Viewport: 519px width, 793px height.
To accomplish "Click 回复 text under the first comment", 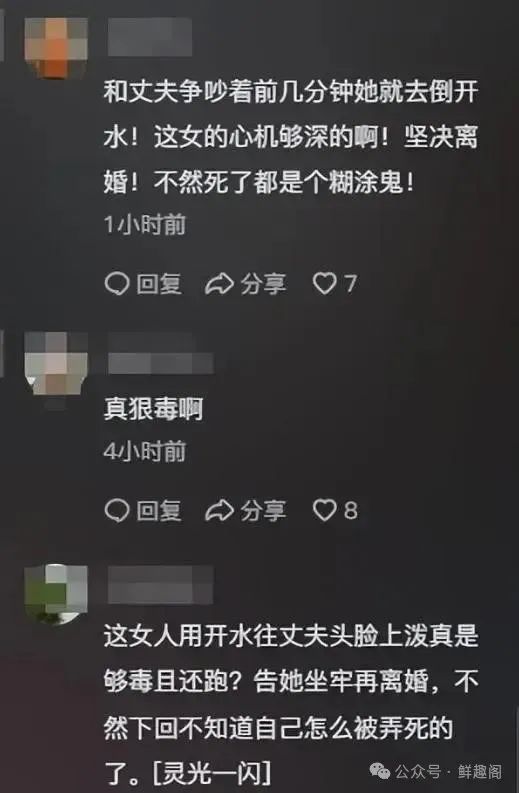I will (159, 284).
